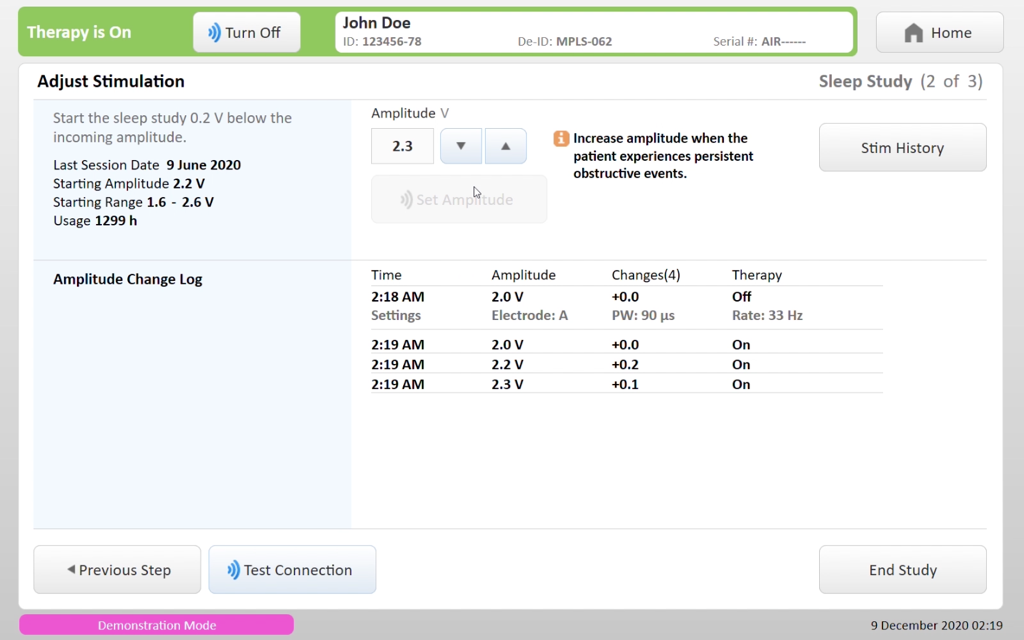Click the back arrow icon on Previous Step

(71, 569)
